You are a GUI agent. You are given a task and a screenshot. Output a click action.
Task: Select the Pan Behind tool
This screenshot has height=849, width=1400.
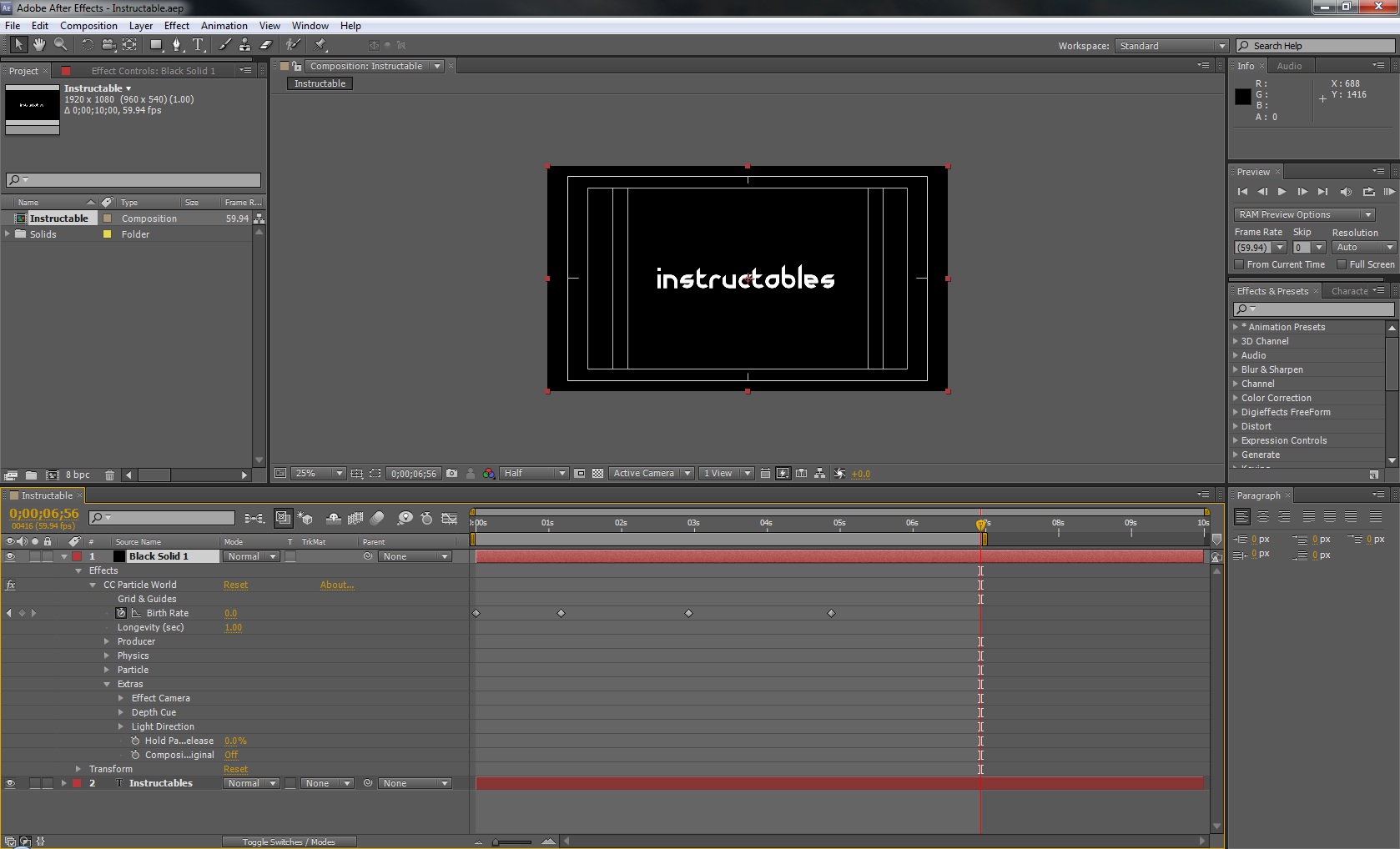(130, 45)
